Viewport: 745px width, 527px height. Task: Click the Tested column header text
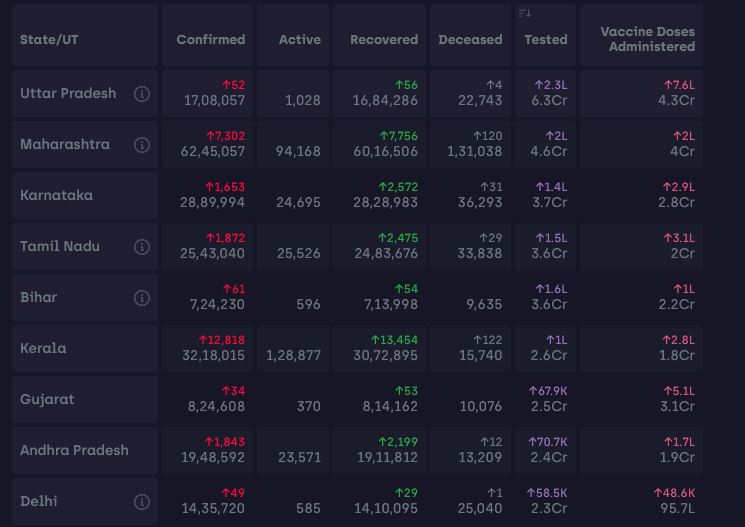click(546, 40)
